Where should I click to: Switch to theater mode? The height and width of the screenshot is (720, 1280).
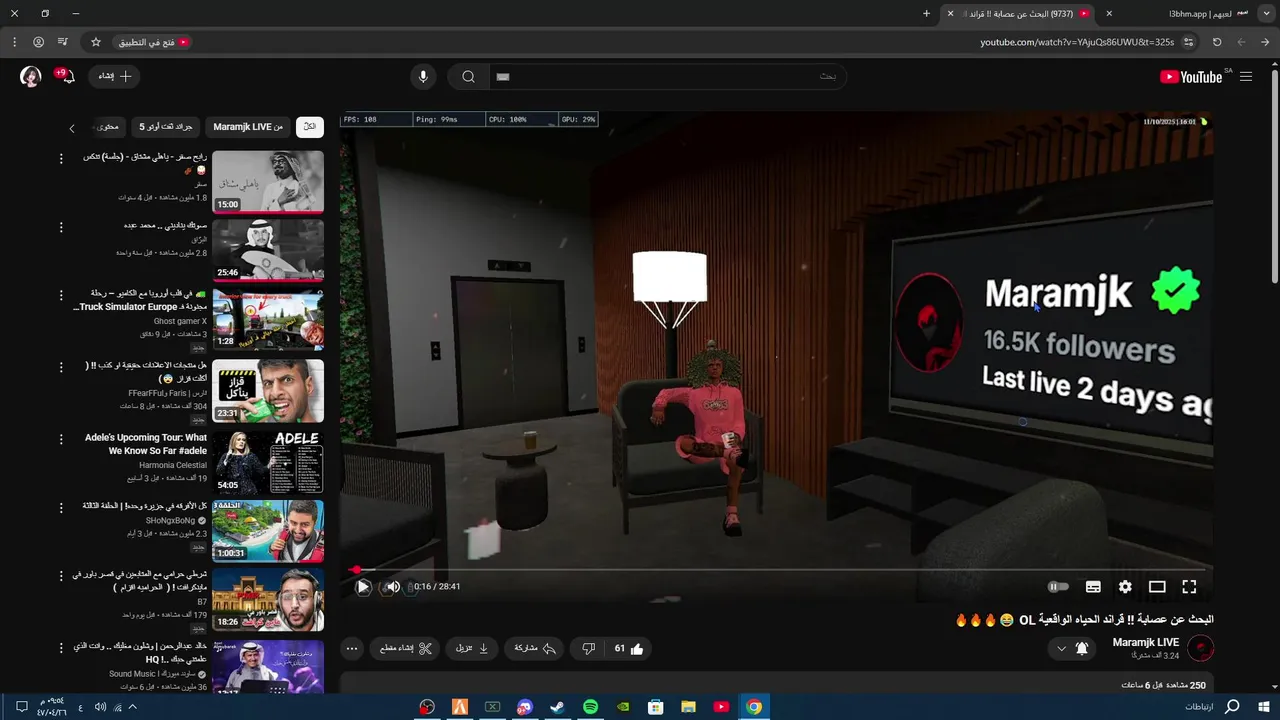point(1157,587)
